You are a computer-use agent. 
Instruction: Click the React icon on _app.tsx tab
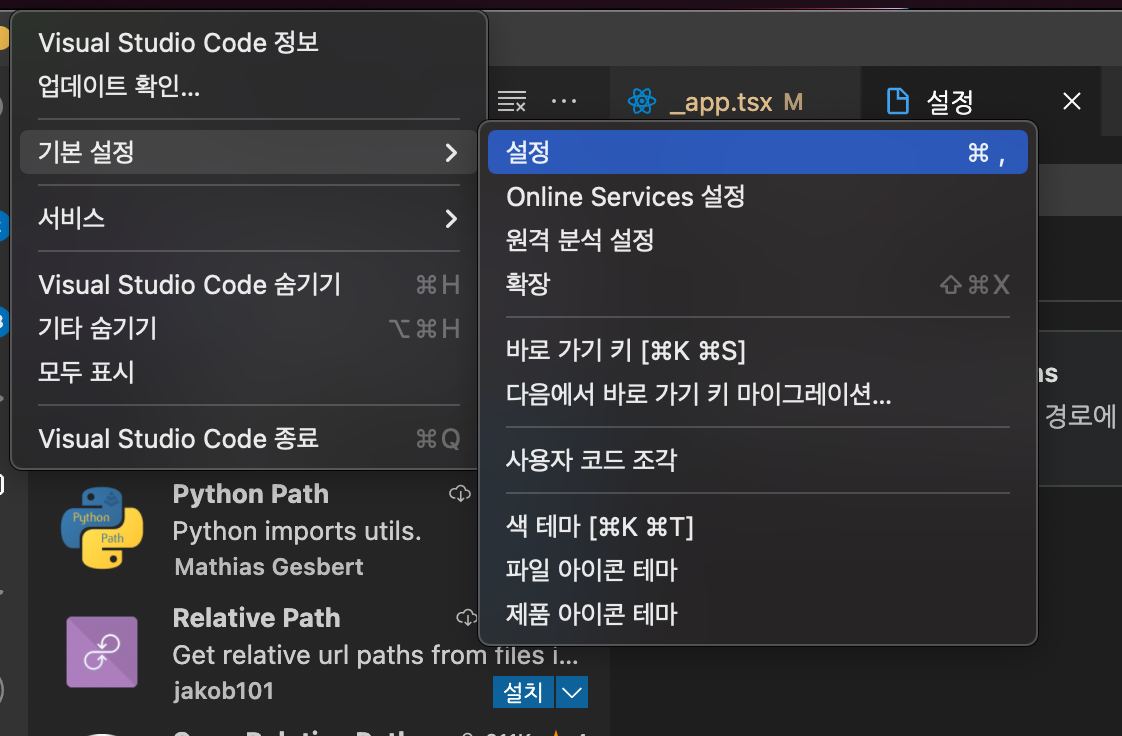tap(642, 102)
